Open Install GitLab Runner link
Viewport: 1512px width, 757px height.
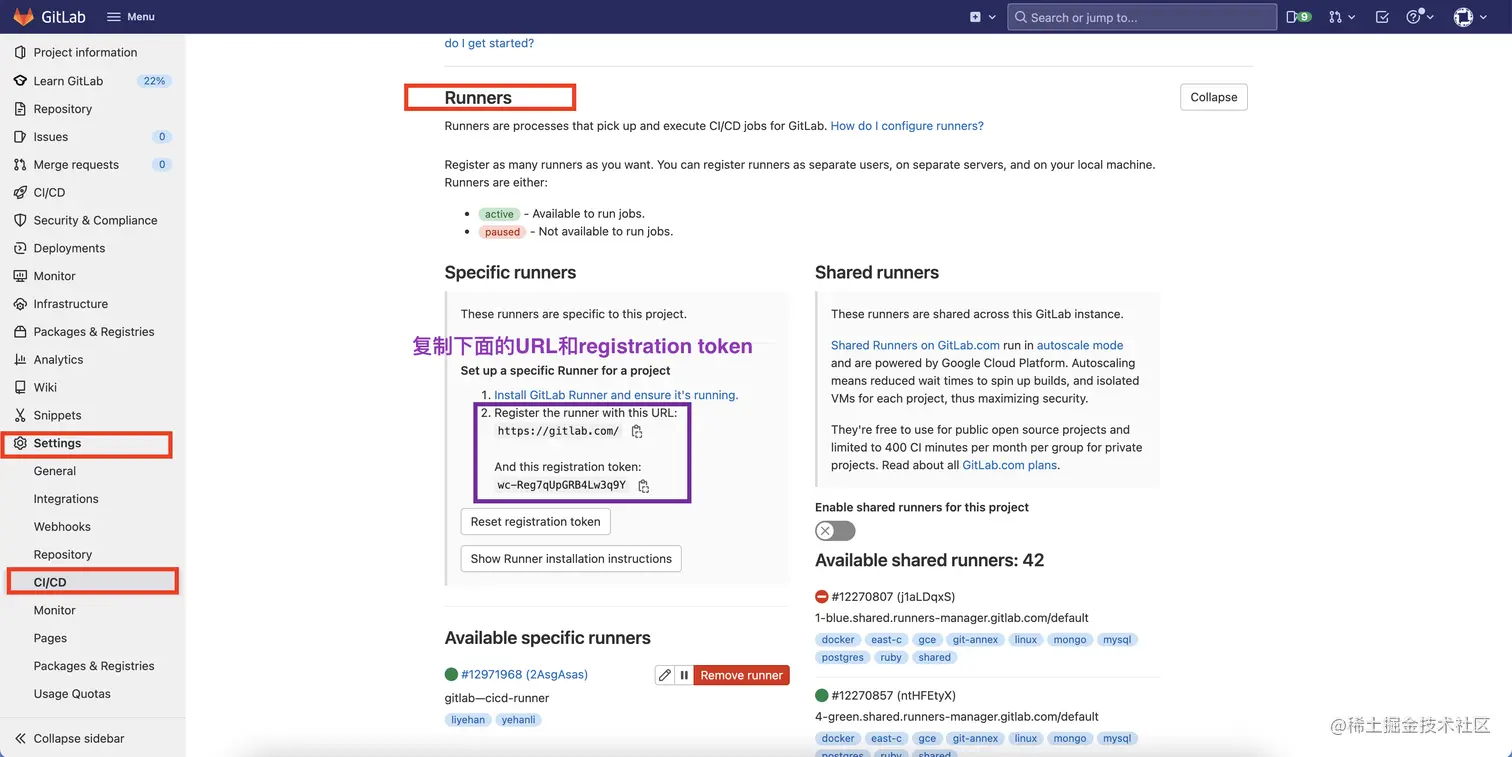(x=616, y=395)
